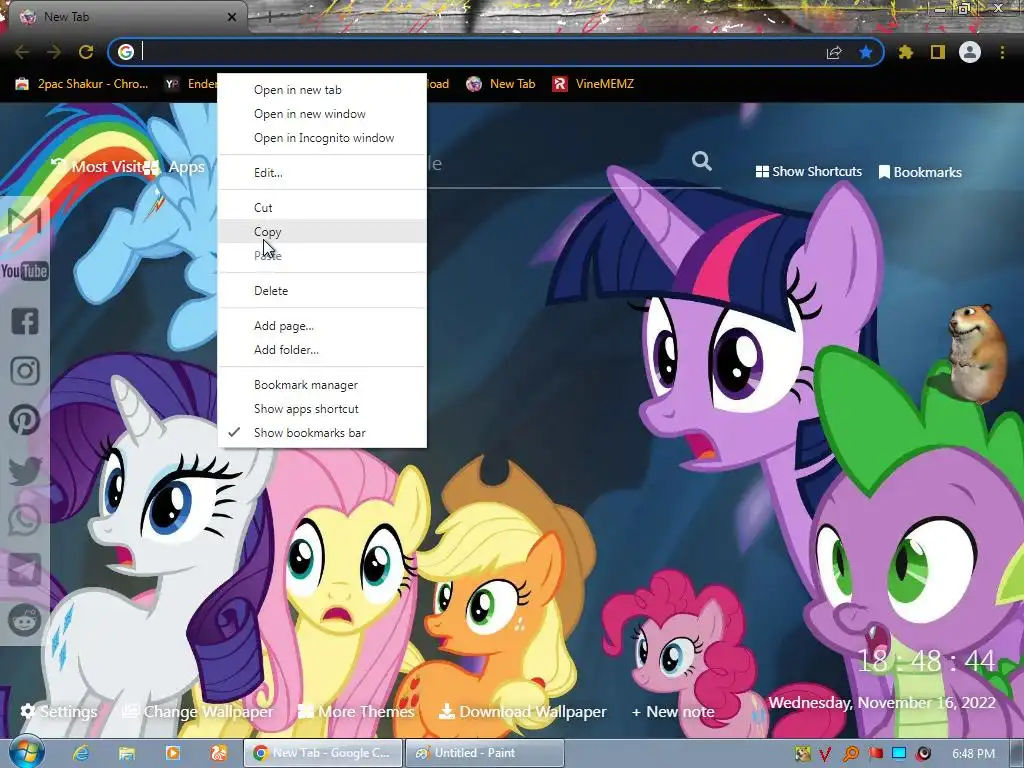Open Windows Start orb

26,752
